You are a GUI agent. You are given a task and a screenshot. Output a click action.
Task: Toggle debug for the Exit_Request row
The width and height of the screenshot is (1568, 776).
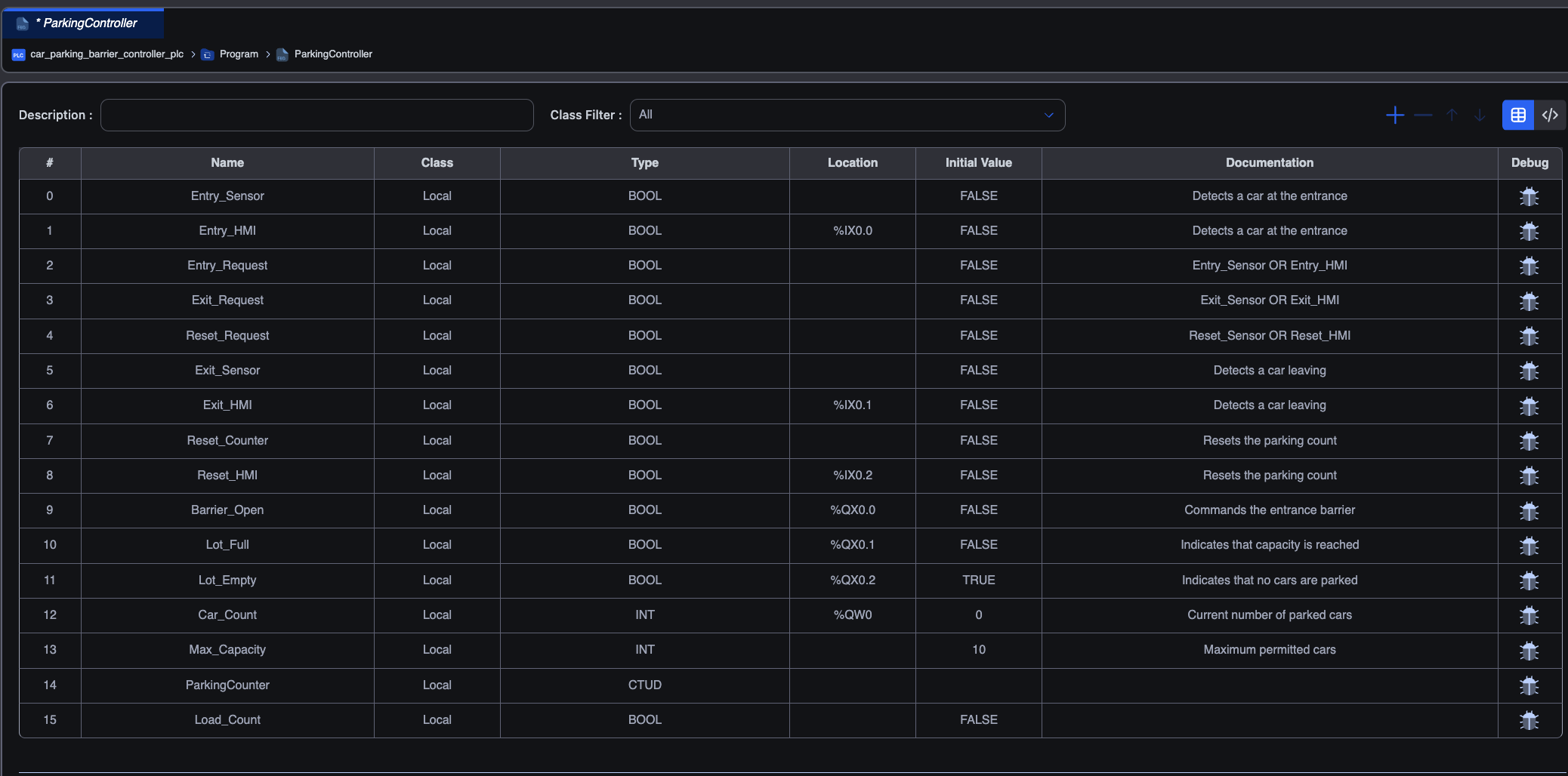click(x=1529, y=301)
